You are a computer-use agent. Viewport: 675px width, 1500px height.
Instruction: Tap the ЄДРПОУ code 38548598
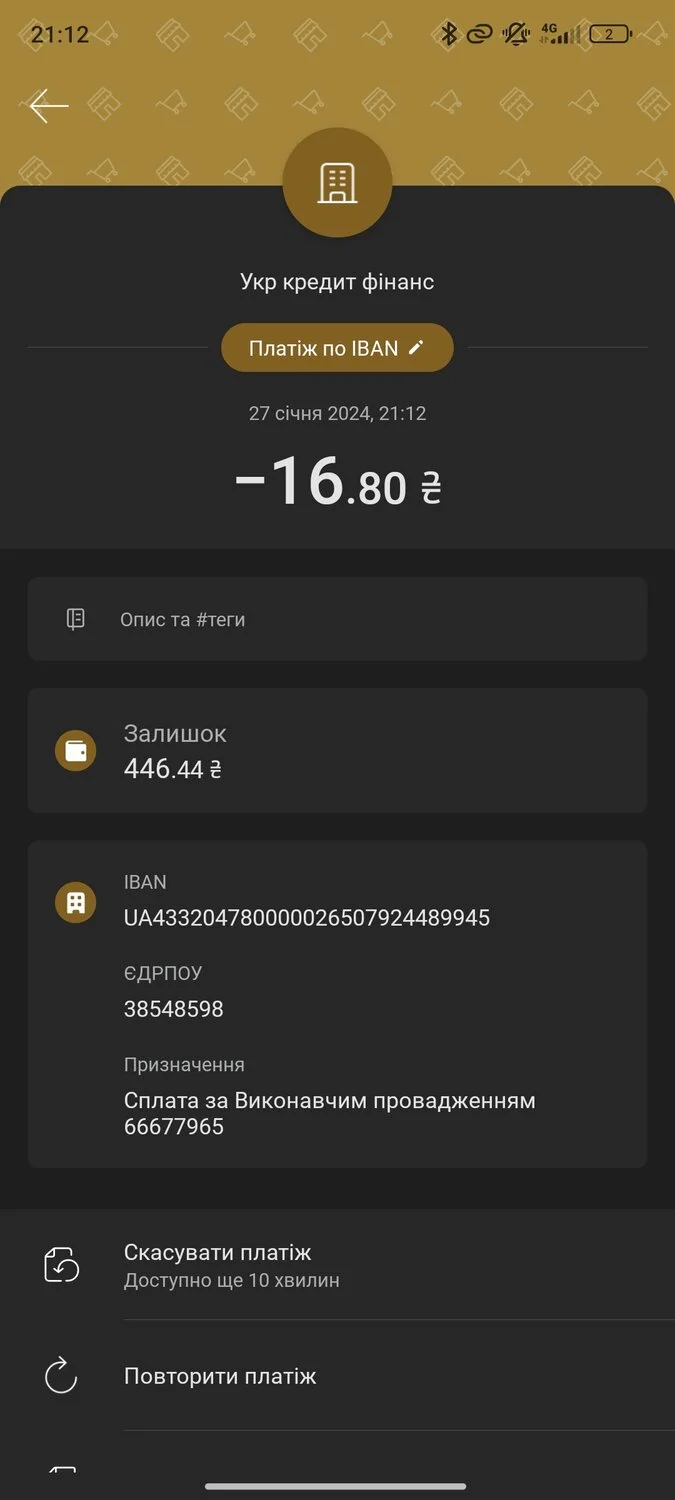tap(174, 1008)
